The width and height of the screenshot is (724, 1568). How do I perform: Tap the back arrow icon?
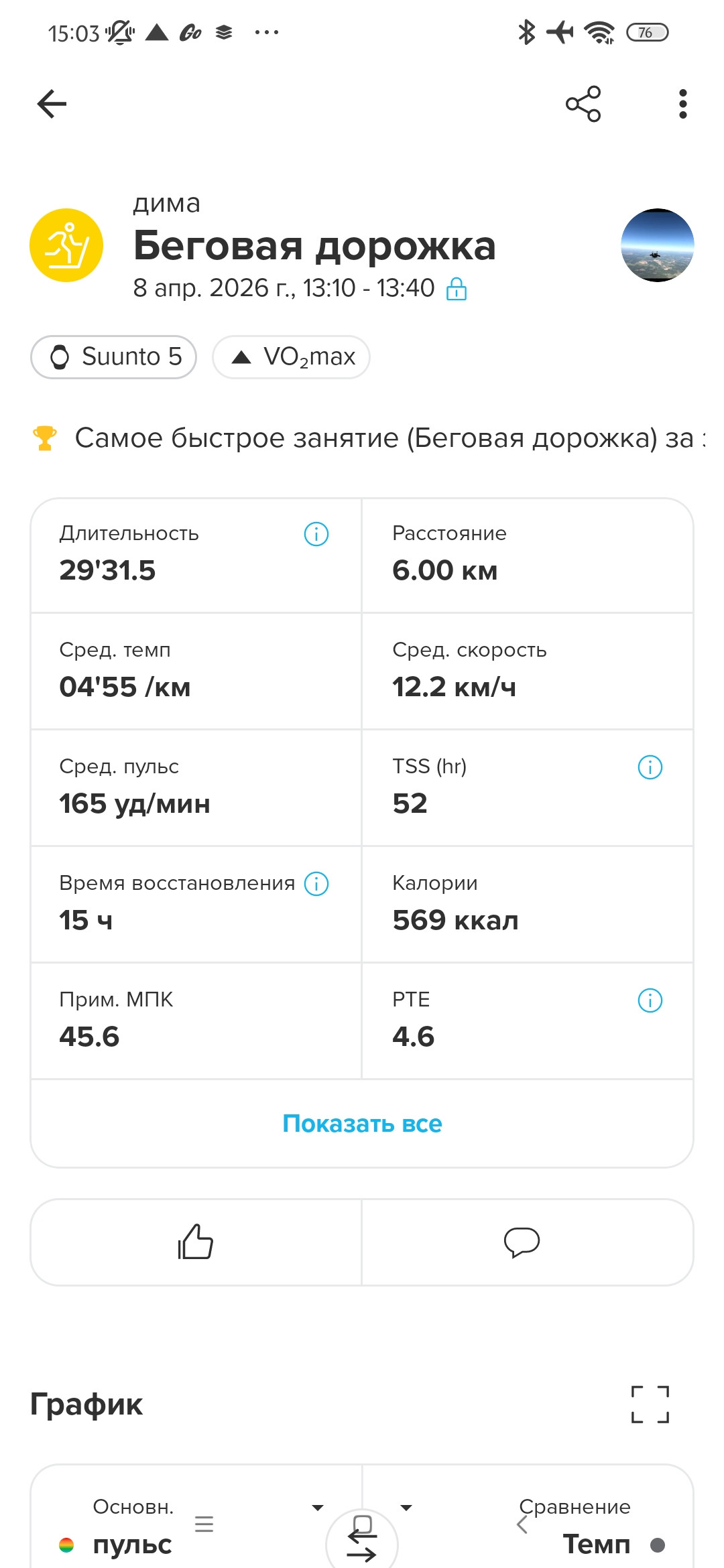[52, 104]
